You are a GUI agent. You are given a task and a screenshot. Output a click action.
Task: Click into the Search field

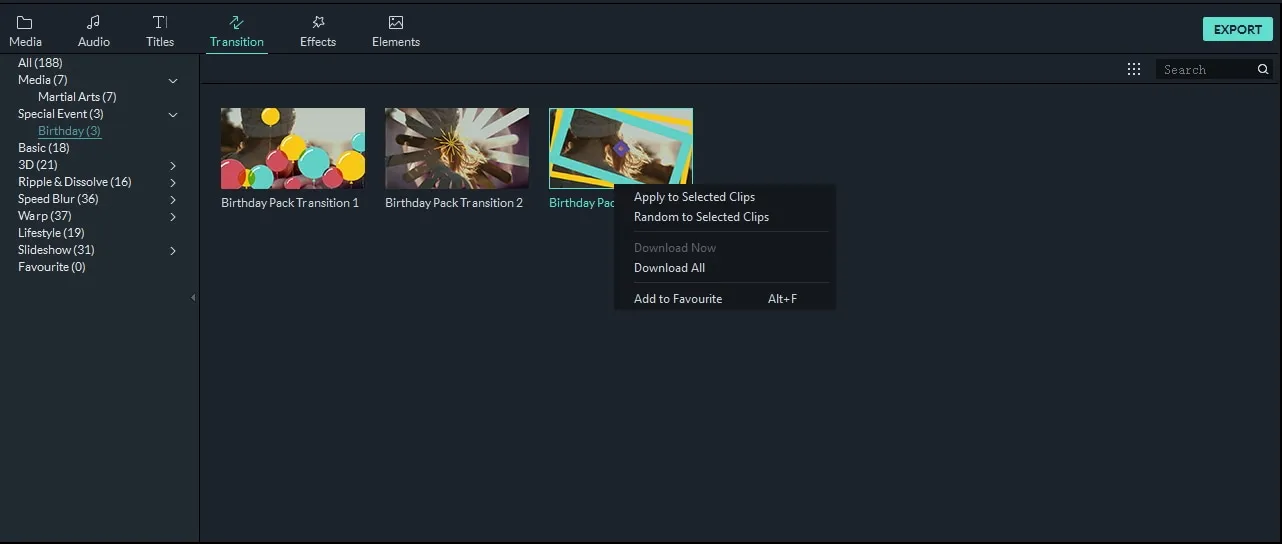pyautogui.click(x=1205, y=69)
